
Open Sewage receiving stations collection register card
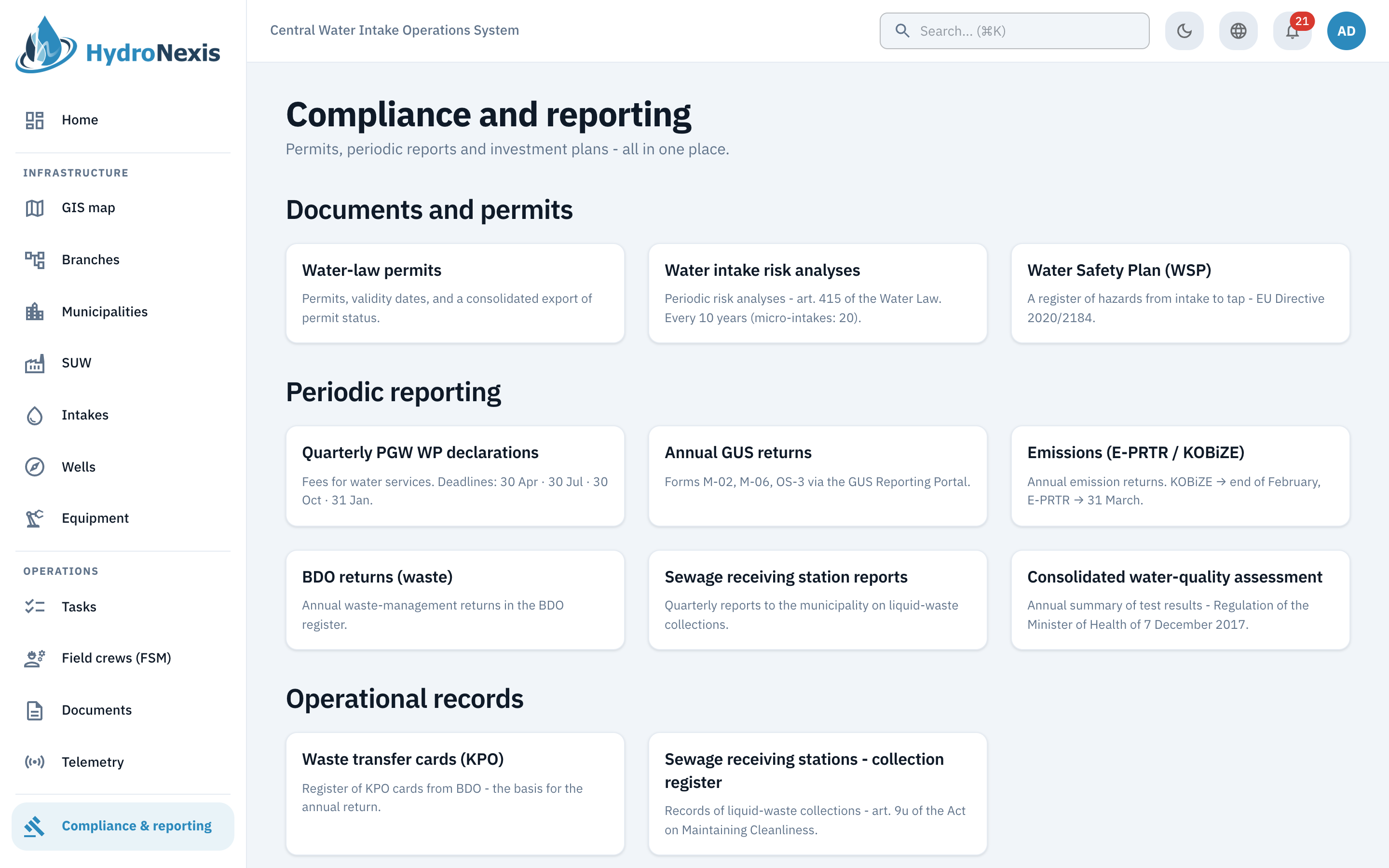point(817,794)
